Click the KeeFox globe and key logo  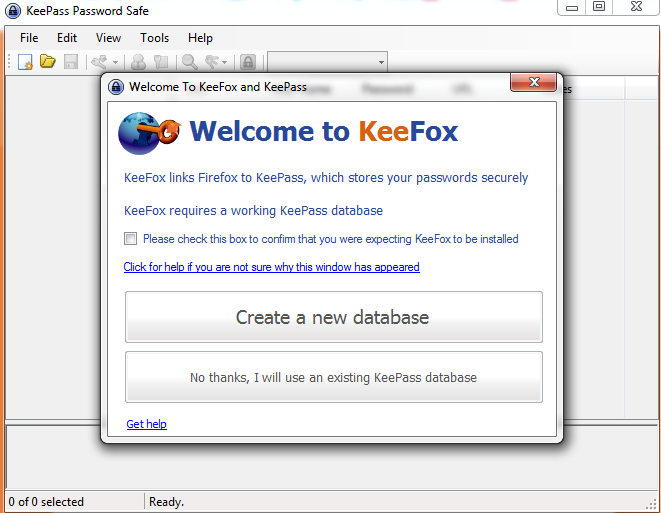(x=150, y=132)
